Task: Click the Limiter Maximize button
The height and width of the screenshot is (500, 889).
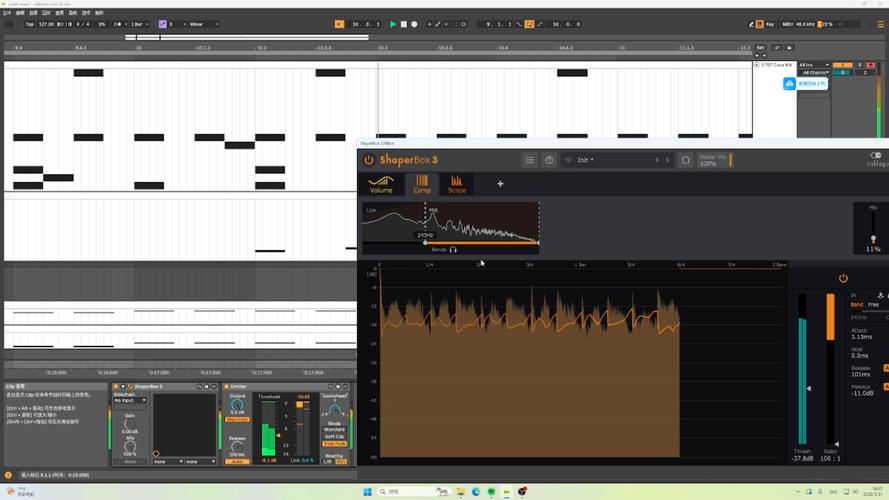Action: (237, 420)
